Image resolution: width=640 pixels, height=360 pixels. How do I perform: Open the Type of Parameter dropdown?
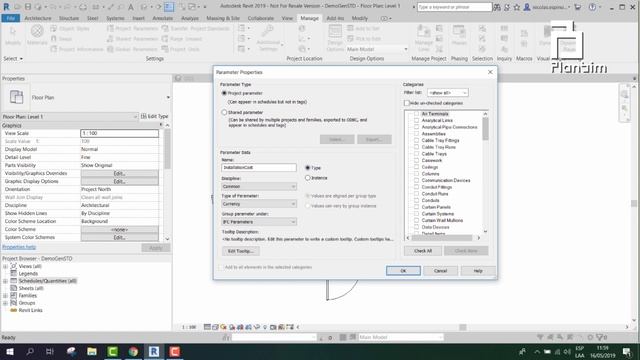point(259,204)
